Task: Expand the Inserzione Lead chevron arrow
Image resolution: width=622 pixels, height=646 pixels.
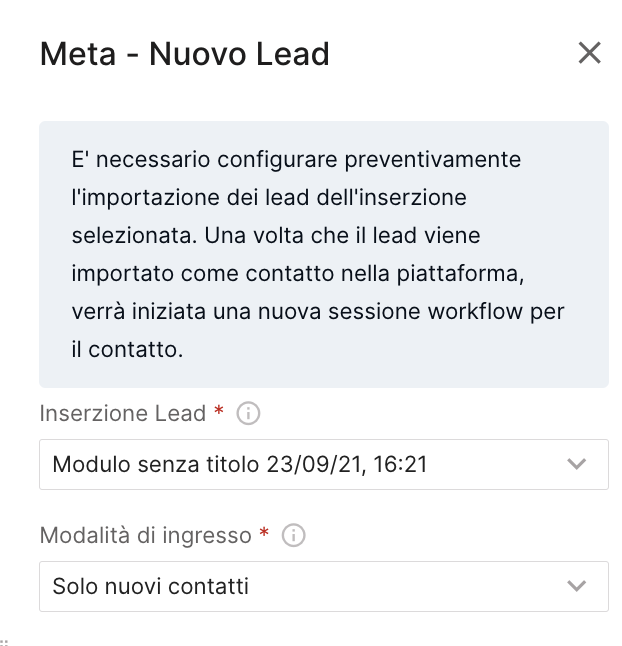Action: pos(576,464)
